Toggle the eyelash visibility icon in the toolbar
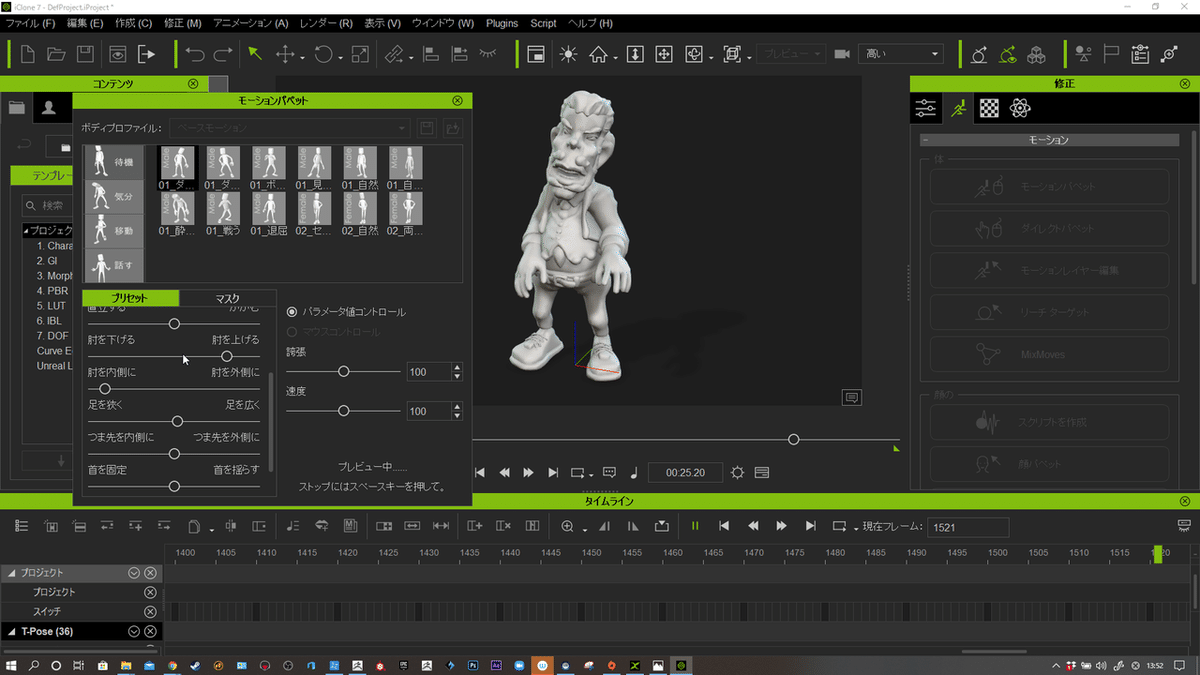The height and width of the screenshot is (675, 1200). pyautogui.click(x=488, y=54)
